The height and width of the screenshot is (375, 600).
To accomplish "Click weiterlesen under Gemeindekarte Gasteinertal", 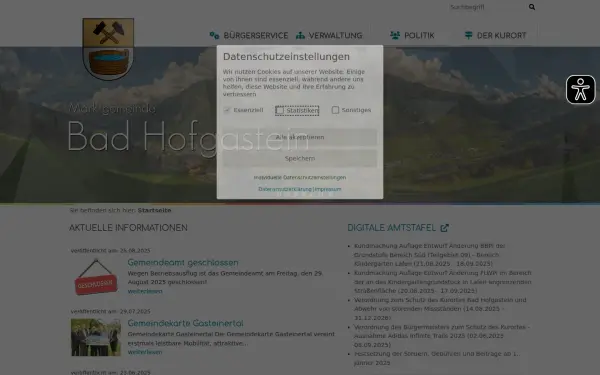I will point(145,352).
